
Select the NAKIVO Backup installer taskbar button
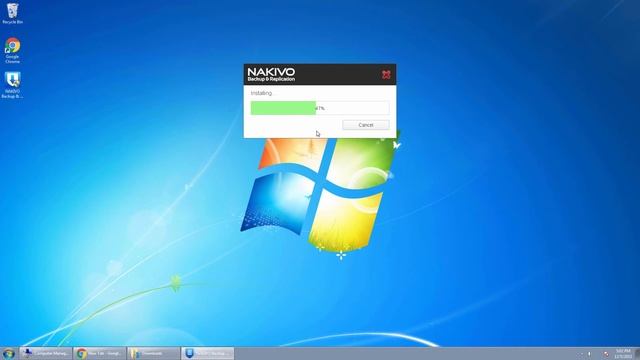click(207, 353)
